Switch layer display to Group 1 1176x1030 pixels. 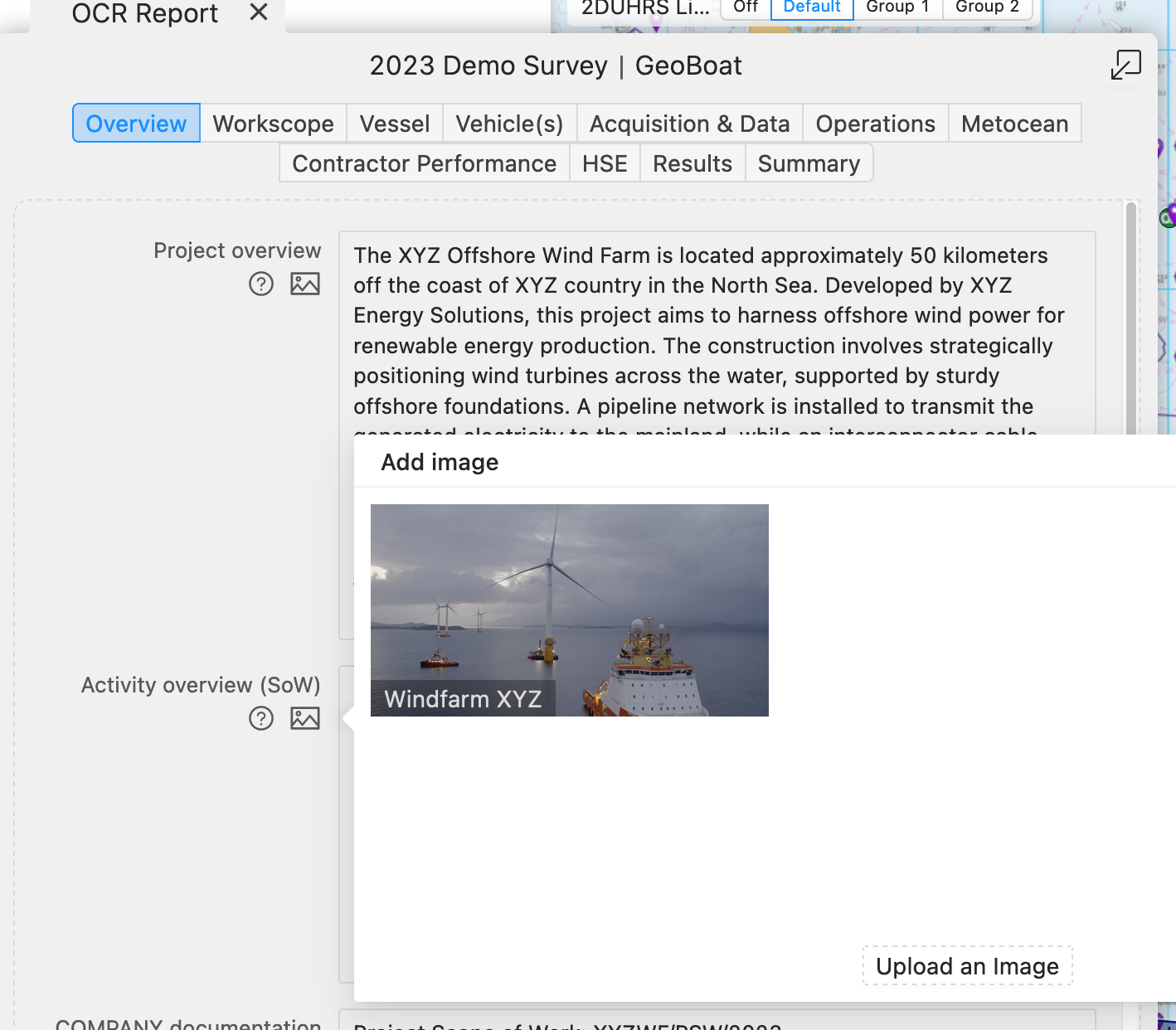[x=897, y=7]
